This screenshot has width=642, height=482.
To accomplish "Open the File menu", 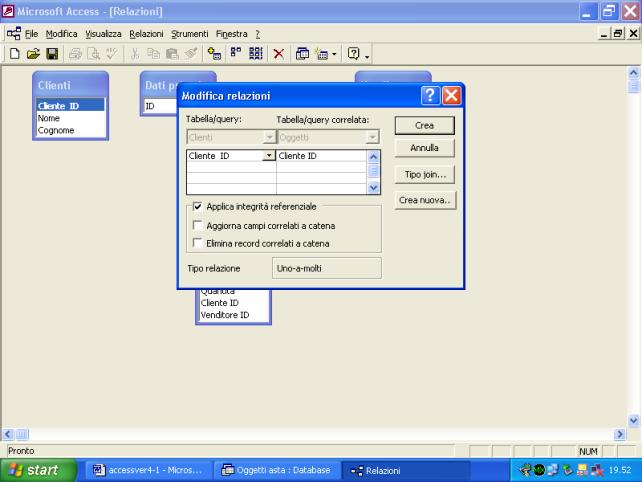I will (x=32, y=34).
